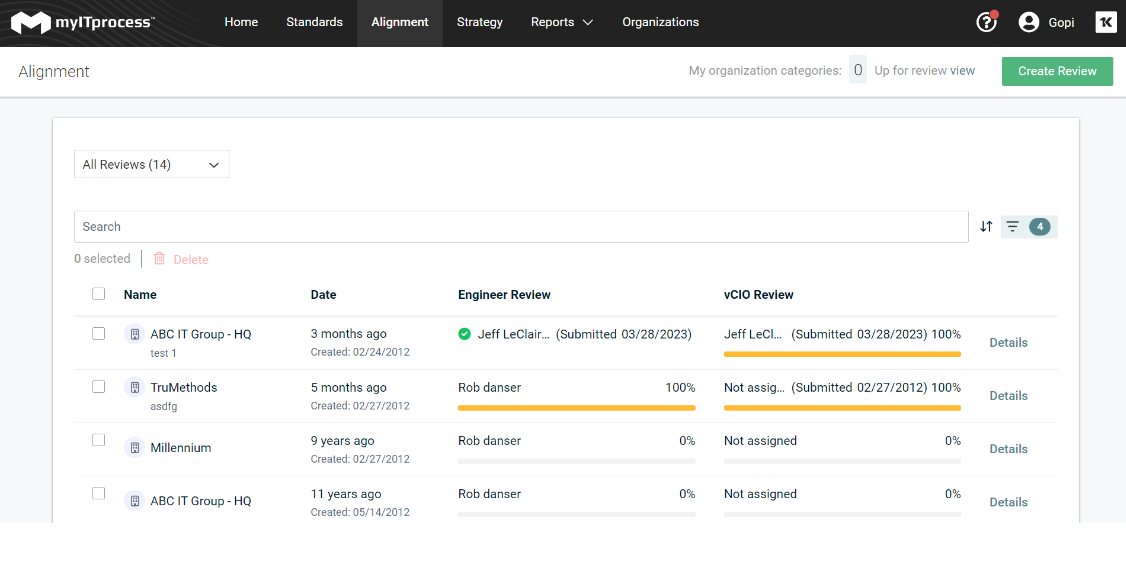Click into the Search field

[x=520, y=227]
